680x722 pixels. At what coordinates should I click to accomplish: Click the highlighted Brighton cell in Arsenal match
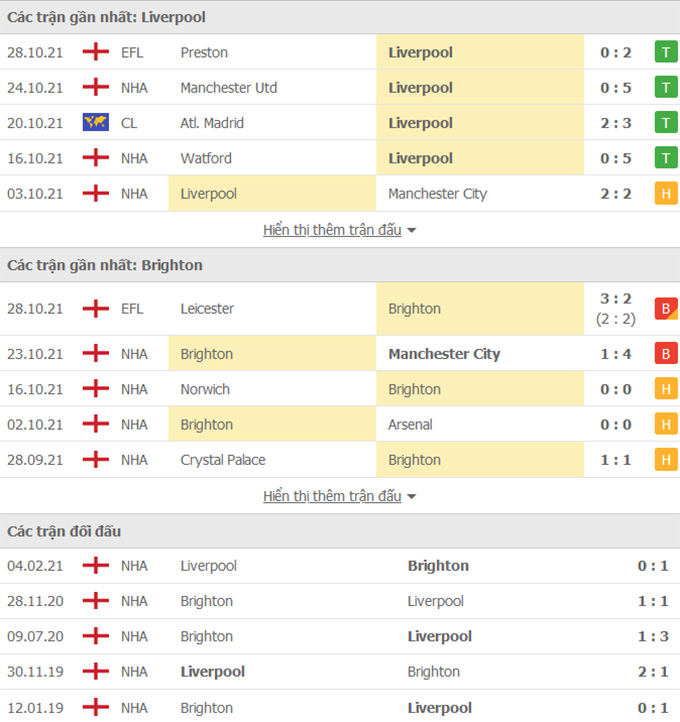(x=207, y=425)
